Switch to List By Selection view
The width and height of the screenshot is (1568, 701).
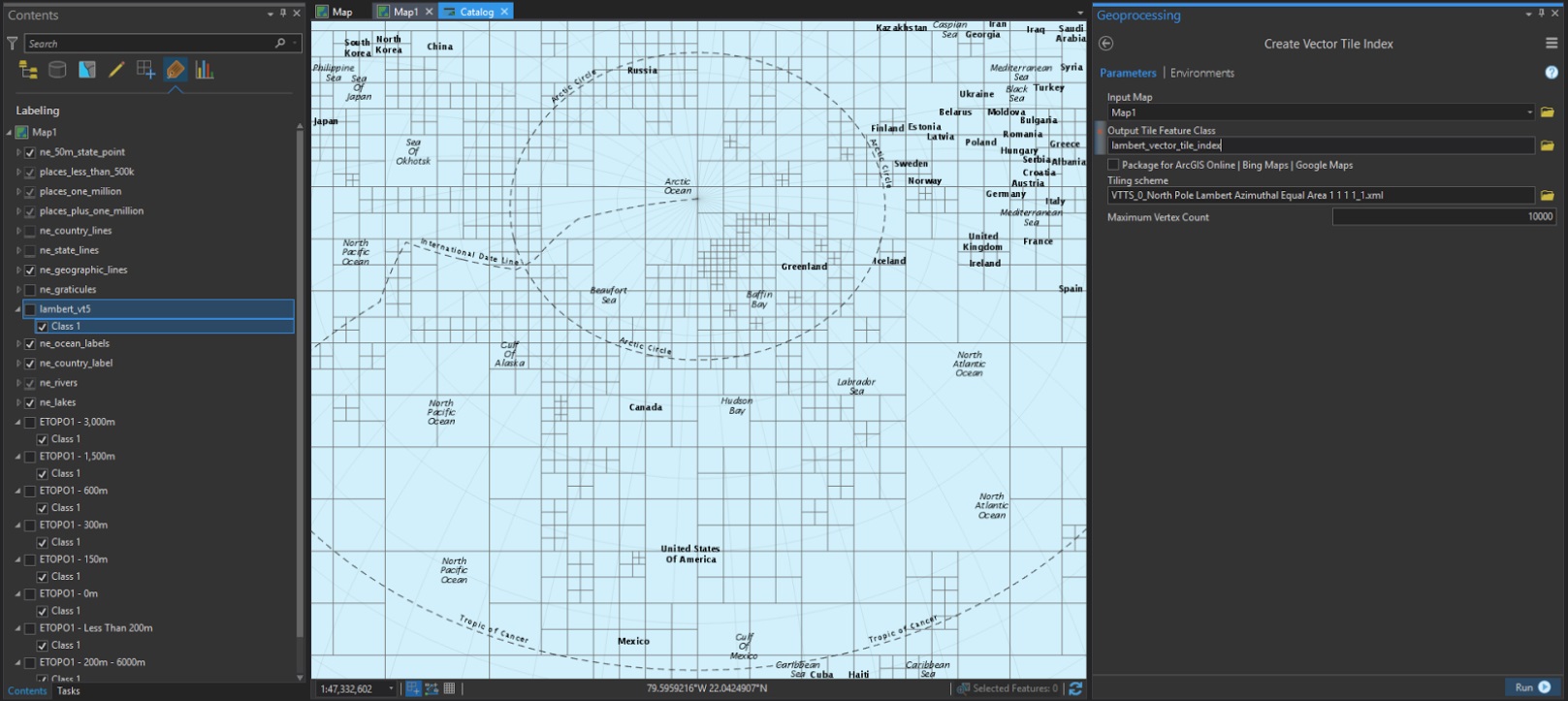87,70
